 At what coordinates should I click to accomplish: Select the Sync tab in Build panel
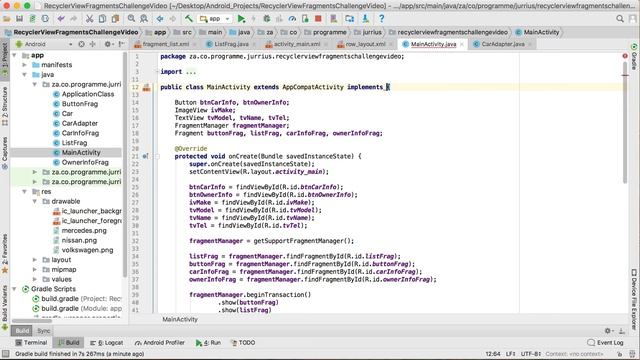click(x=44, y=331)
